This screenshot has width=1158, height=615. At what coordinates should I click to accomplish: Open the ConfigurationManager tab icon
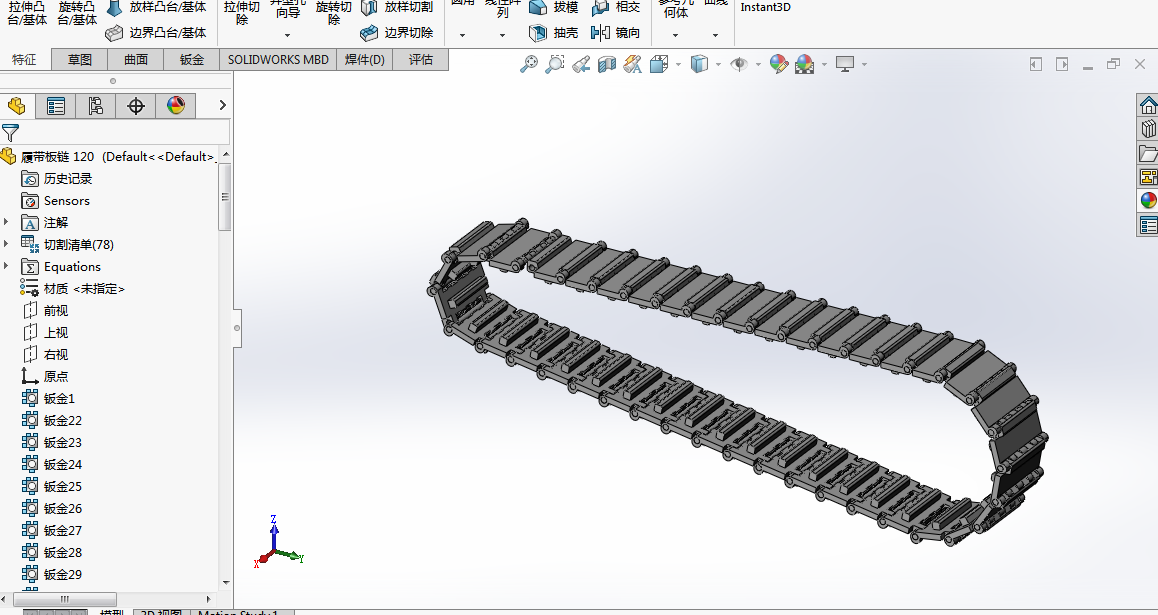coord(95,106)
